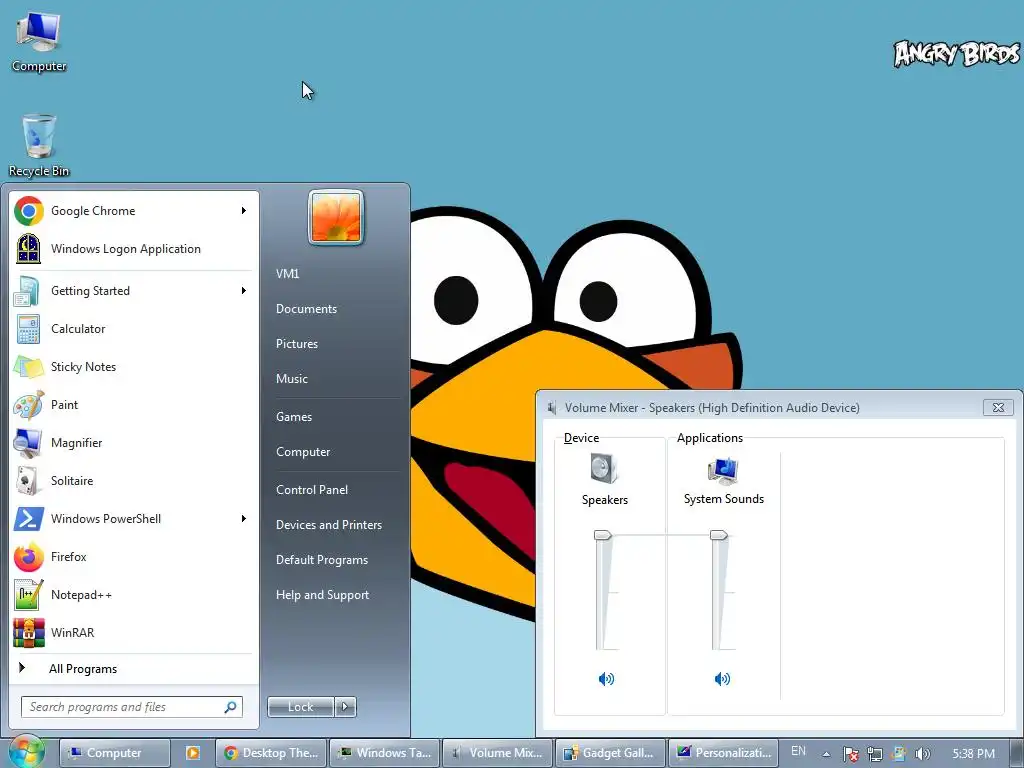The image size is (1024, 768).
Task: Open Action Center flag tray icon
Action: 850,754
